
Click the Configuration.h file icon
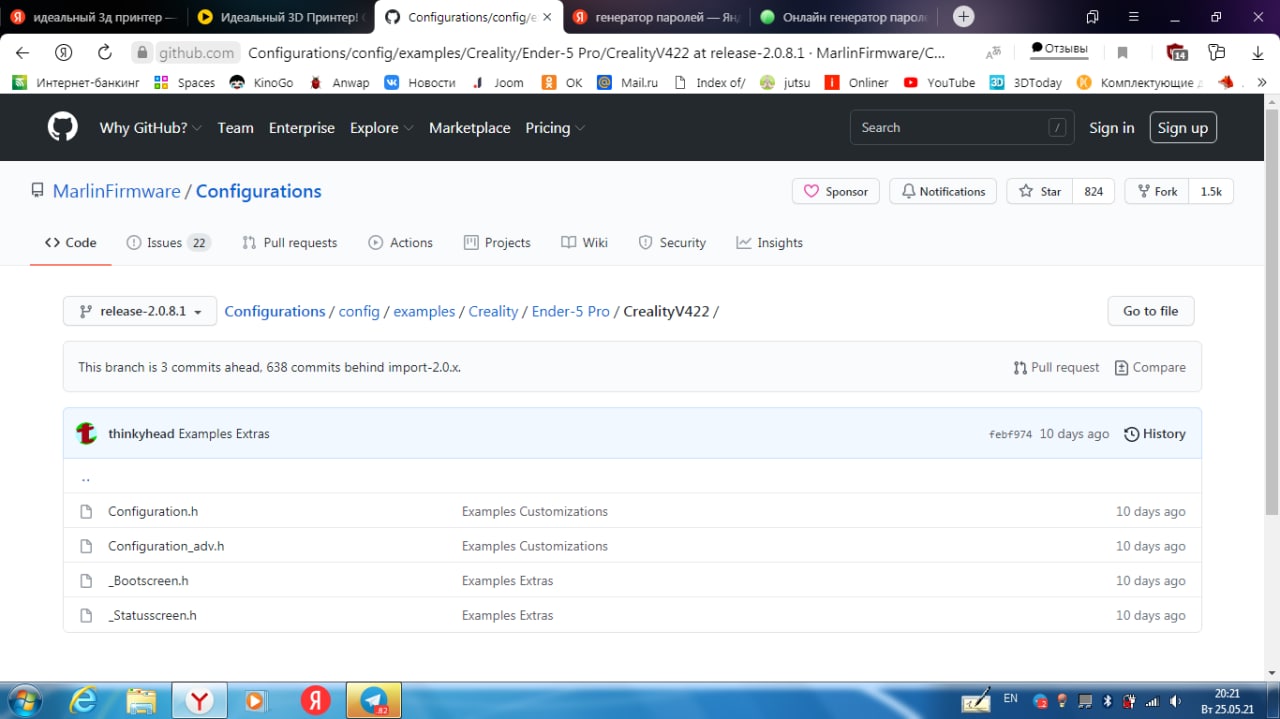(x=86, y=511)
